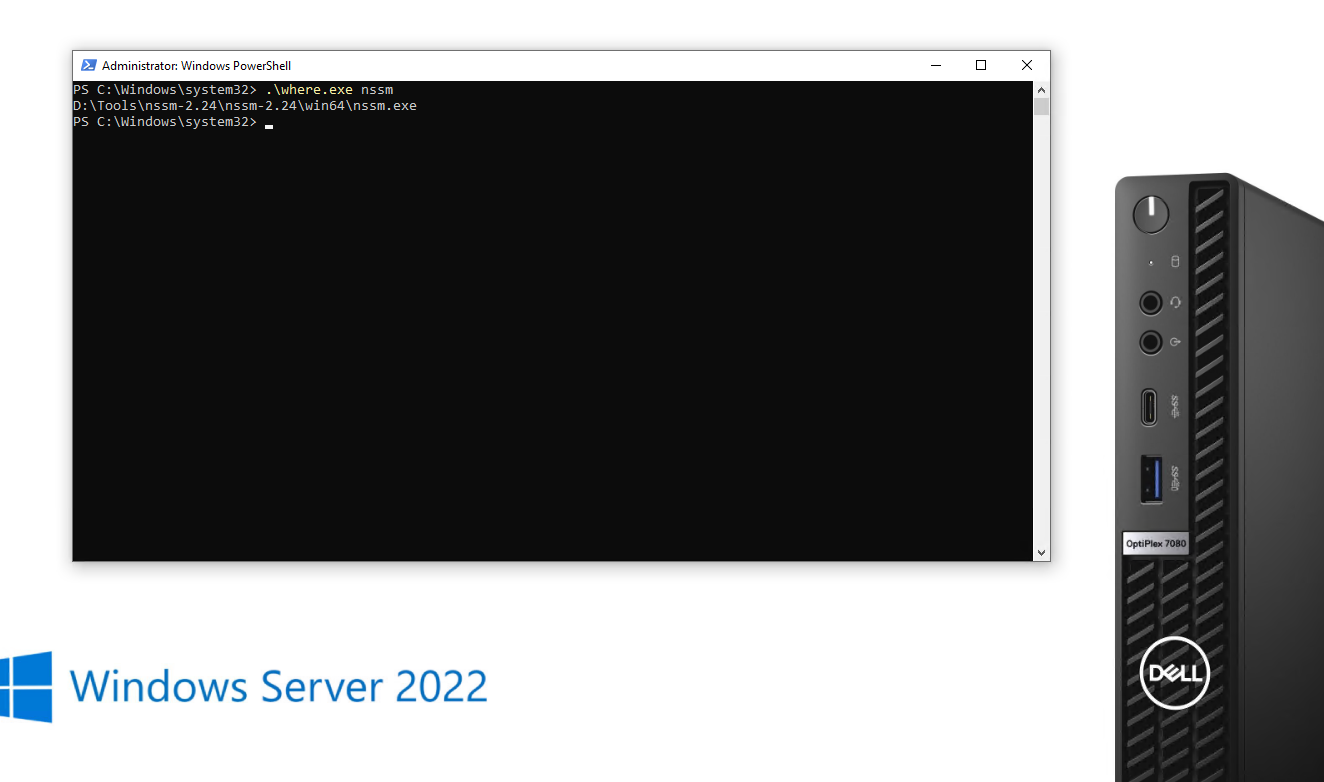Close the Administrator PowerShell window
1324x782 pixels.
click(1027, 65)
